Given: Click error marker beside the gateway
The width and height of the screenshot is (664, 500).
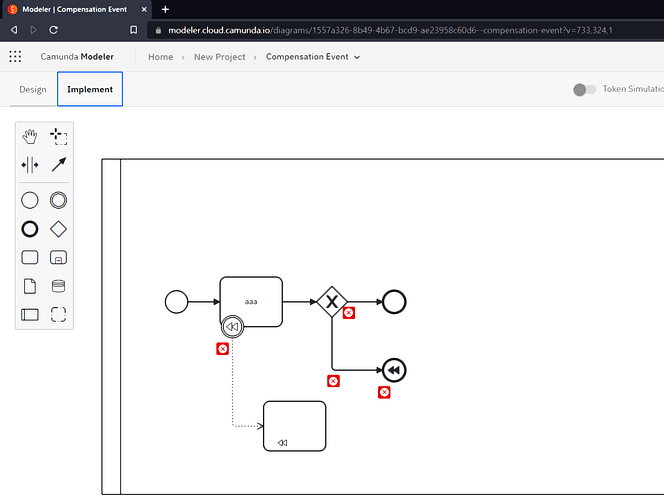Looking at the screenshot, I should [x=349, y=313].
